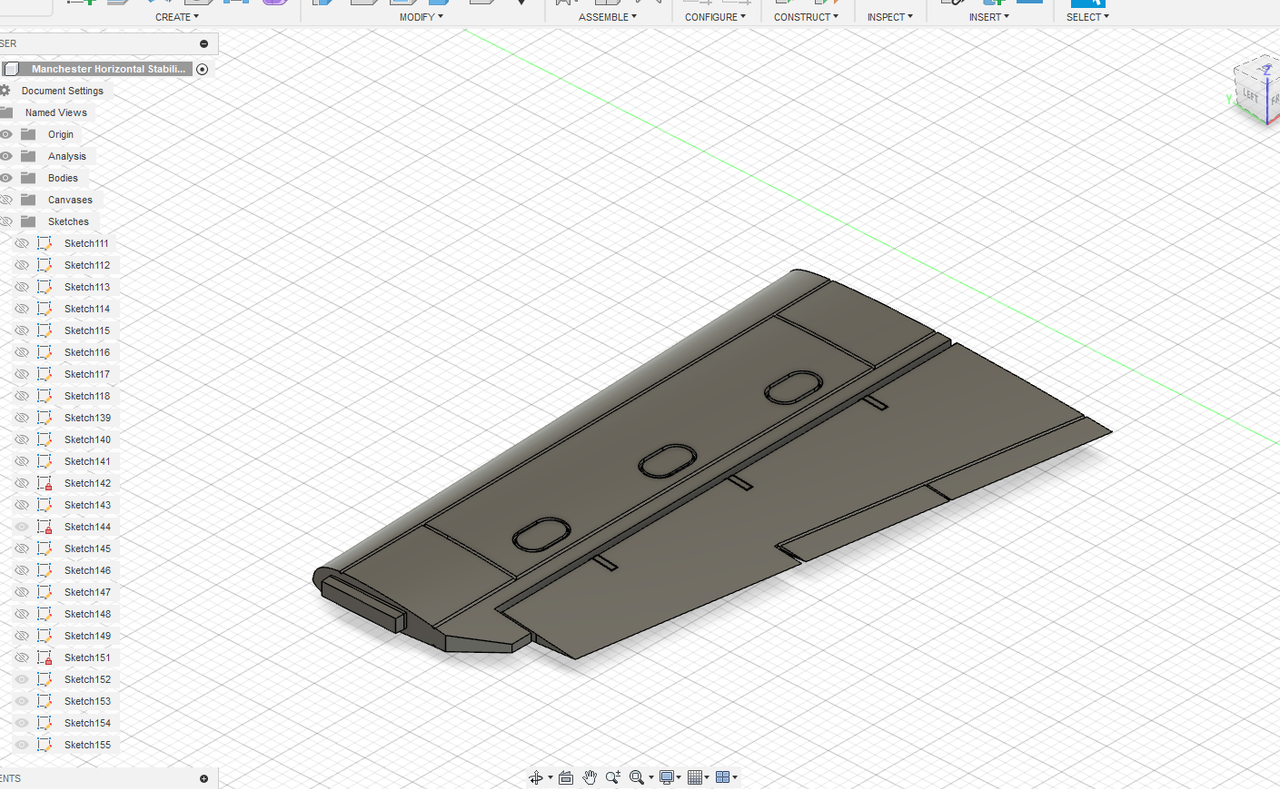Click the Grid and Snaps icon
The image size is (1280, 789).
pyautogui.click(x=696, y=777)
